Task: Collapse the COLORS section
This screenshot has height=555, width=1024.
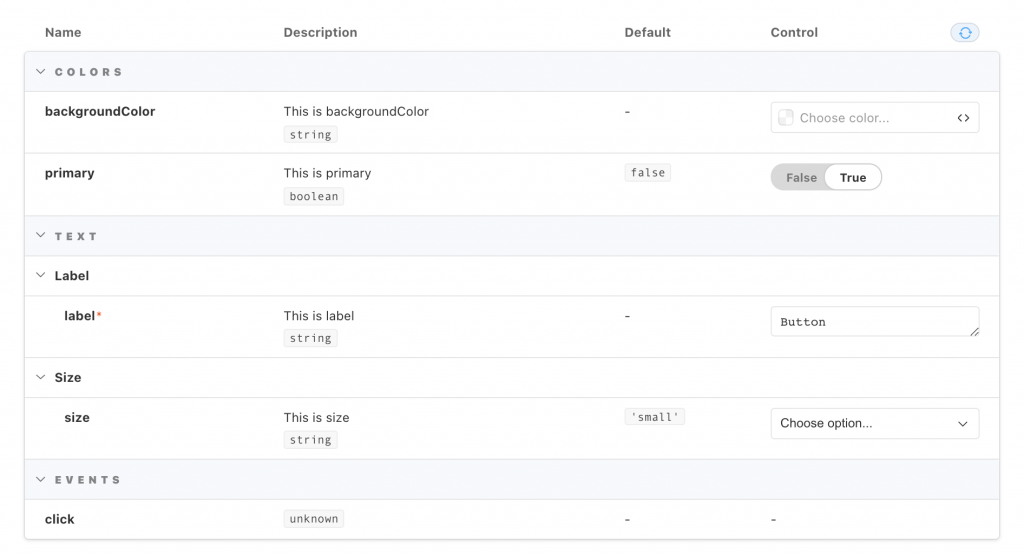Action: coord(41,72)
